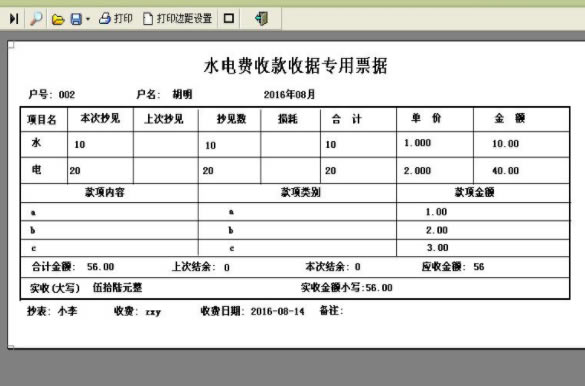
Task: Select the 金 额 column header
Action: [510, 118]
